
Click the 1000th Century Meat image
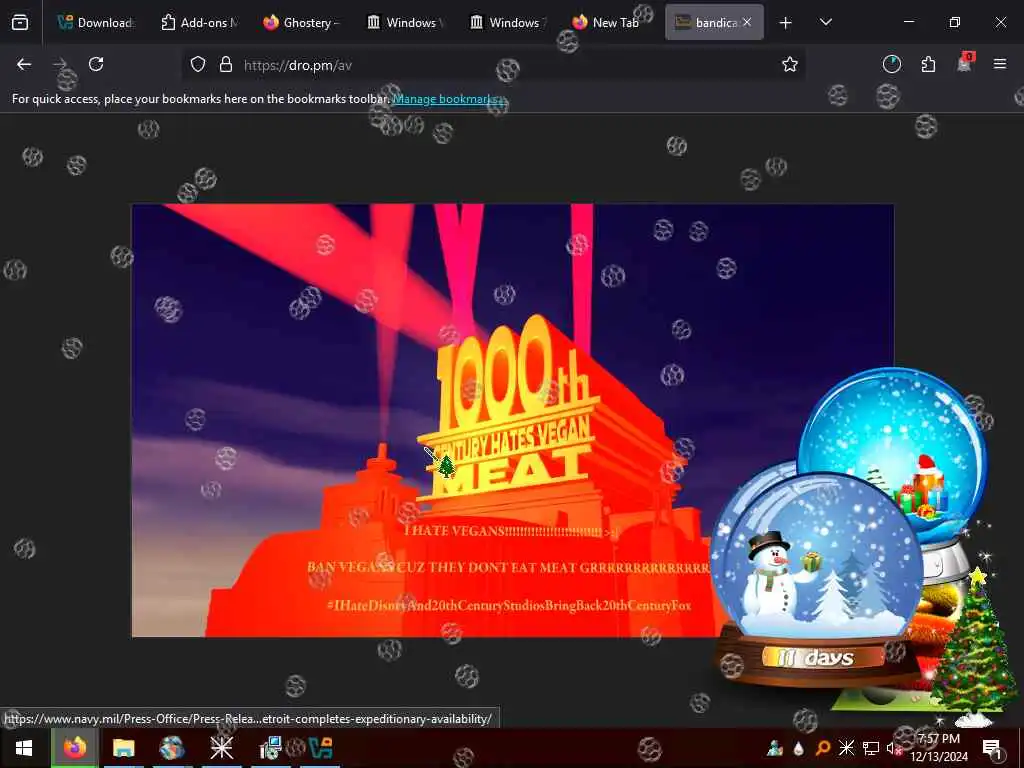coord(513,420)
